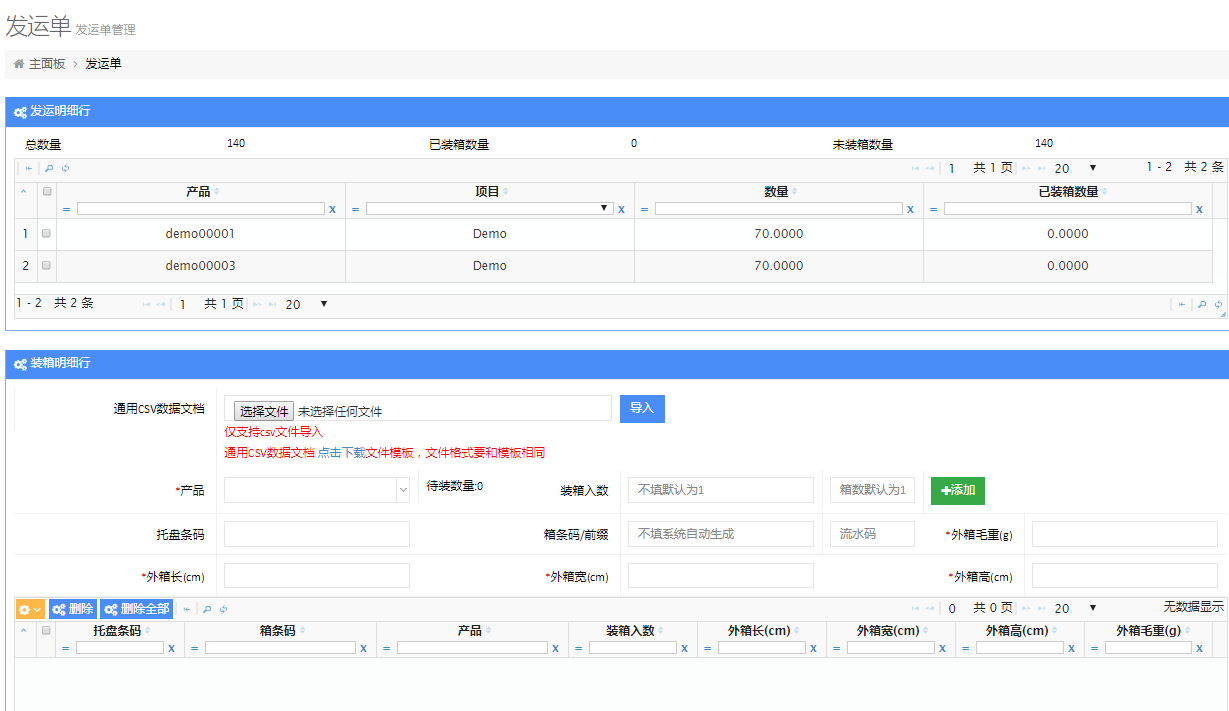Sort by the 数量 column header
The width and height of the screenshot is (1229, 711).
[776, 192]
